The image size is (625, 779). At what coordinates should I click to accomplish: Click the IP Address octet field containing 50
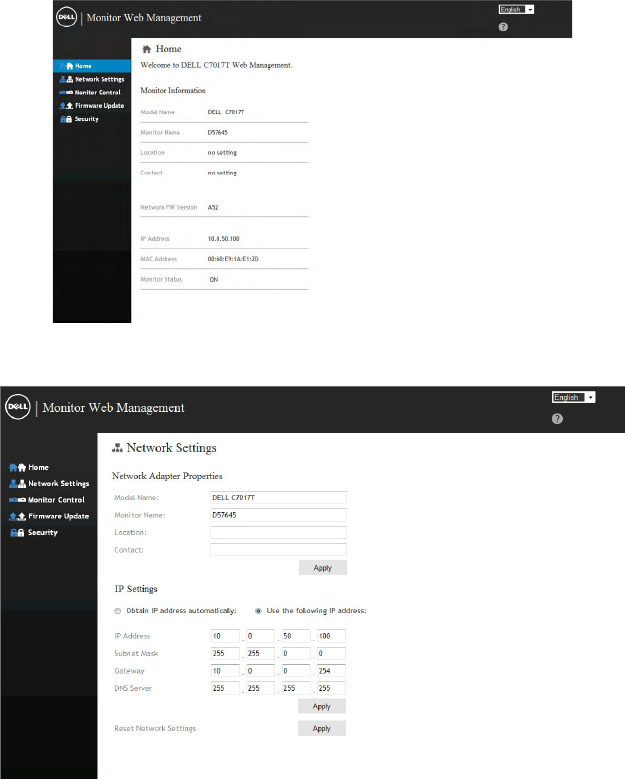pyautogui.click(x=296, y=636)
